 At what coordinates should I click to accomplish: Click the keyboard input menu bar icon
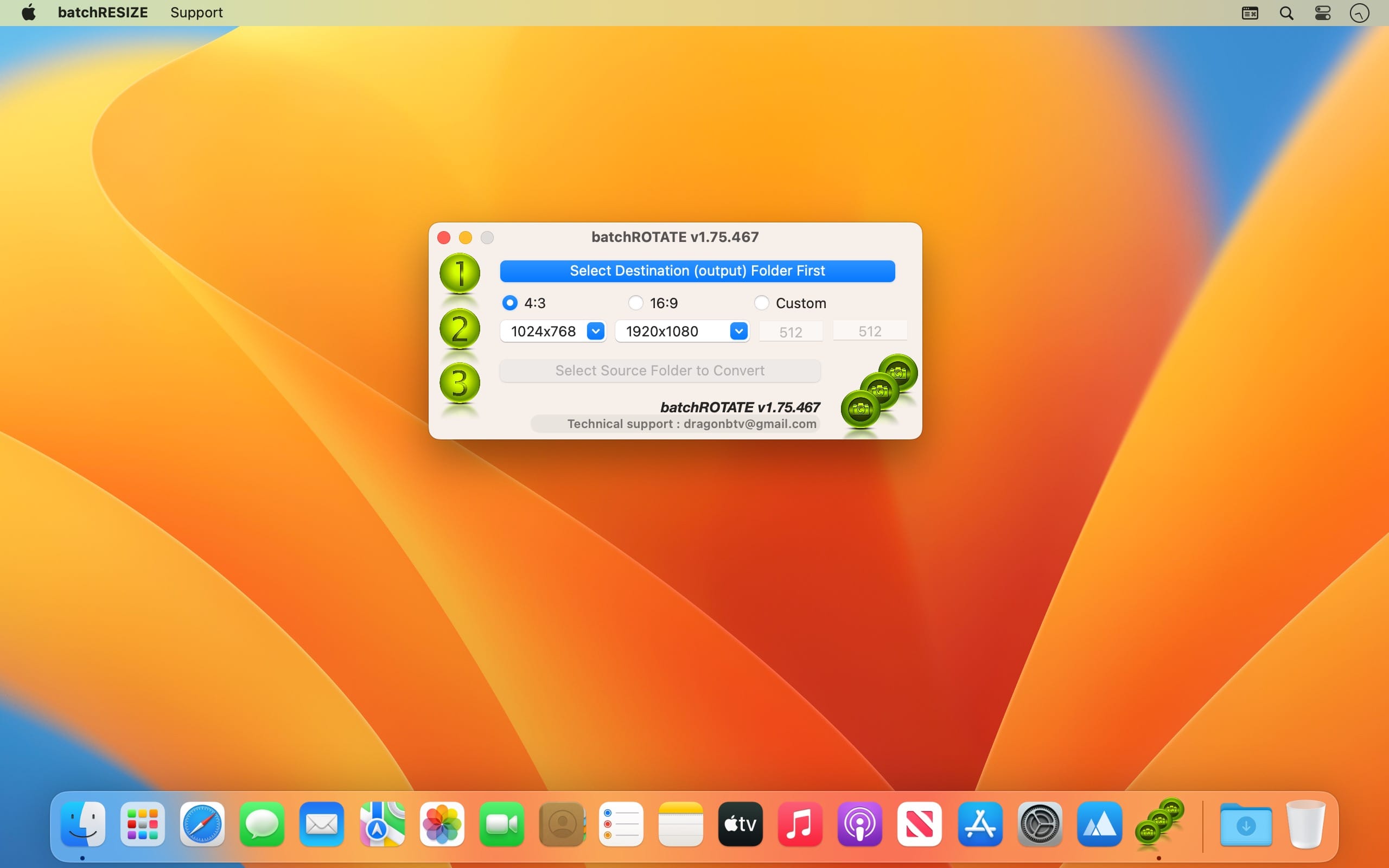click(x=1250, y=13)
